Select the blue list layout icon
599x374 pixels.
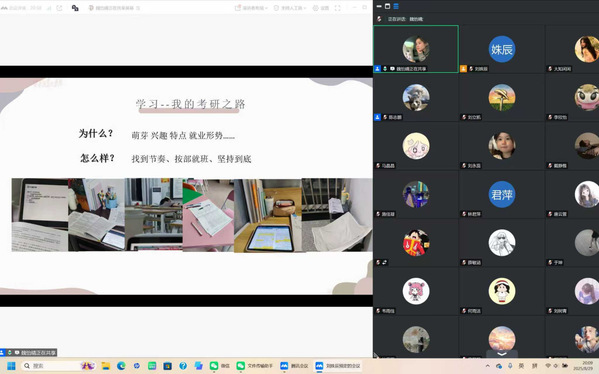[x=396, y=6]
